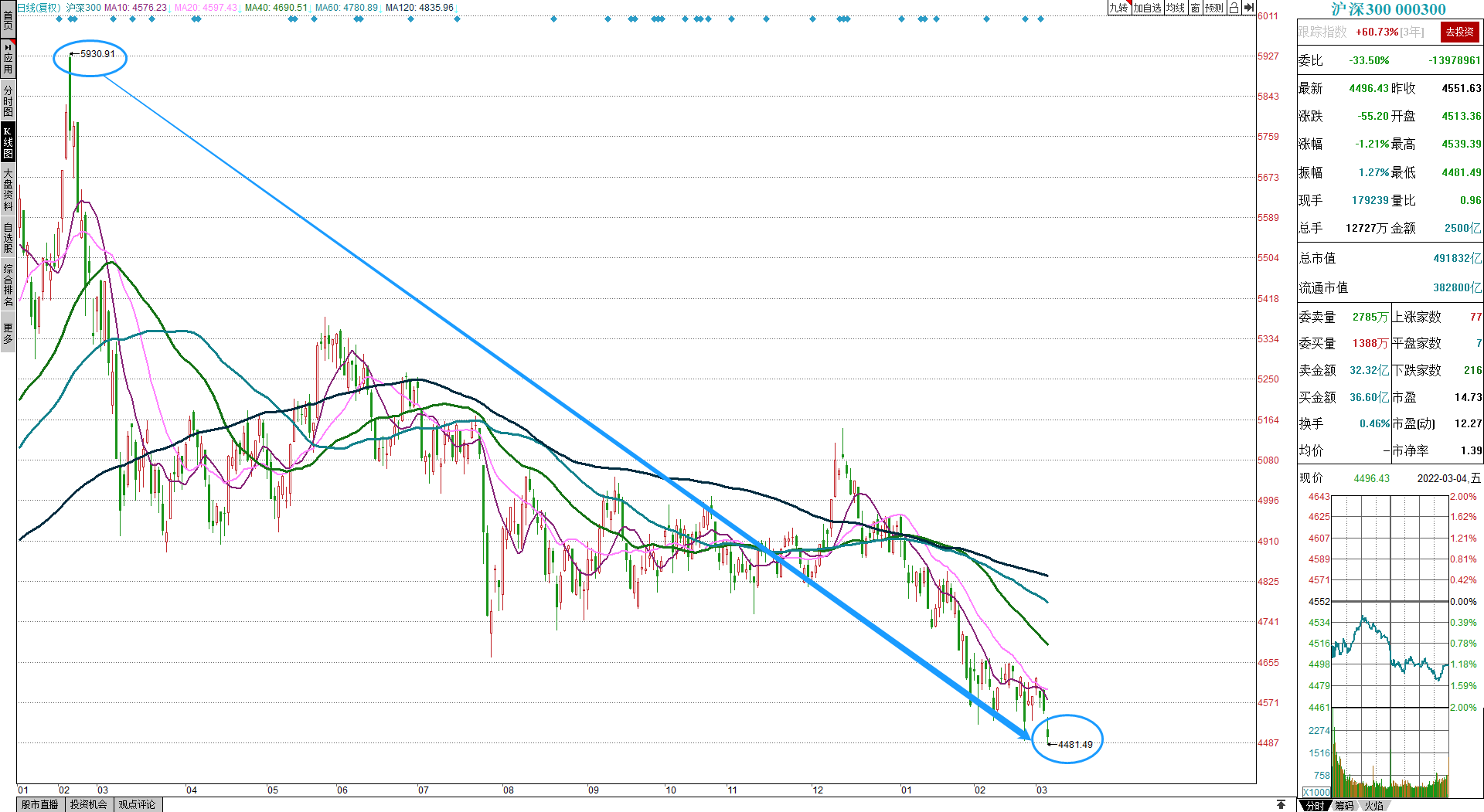Open the 日线(复权) period selector
The width and height of the screenshot is (1484, 812).
(x=39, y=8)
